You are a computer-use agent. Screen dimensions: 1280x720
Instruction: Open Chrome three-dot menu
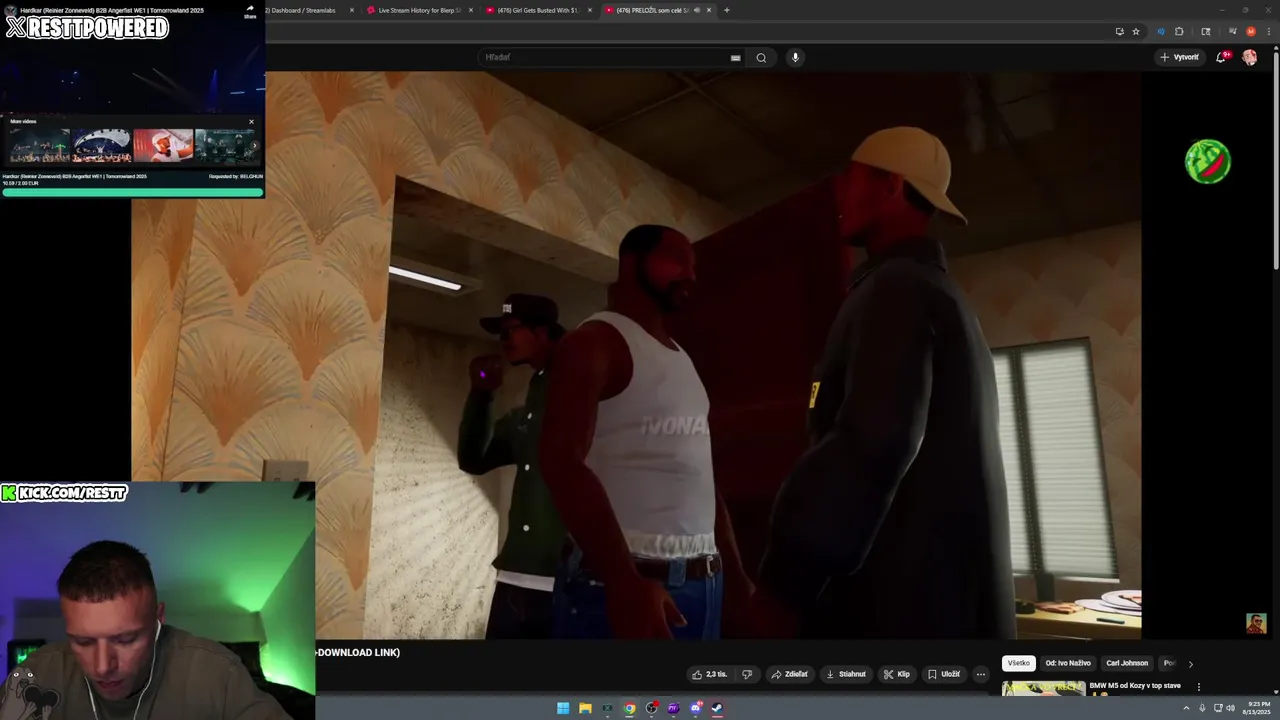point(1267,31)
